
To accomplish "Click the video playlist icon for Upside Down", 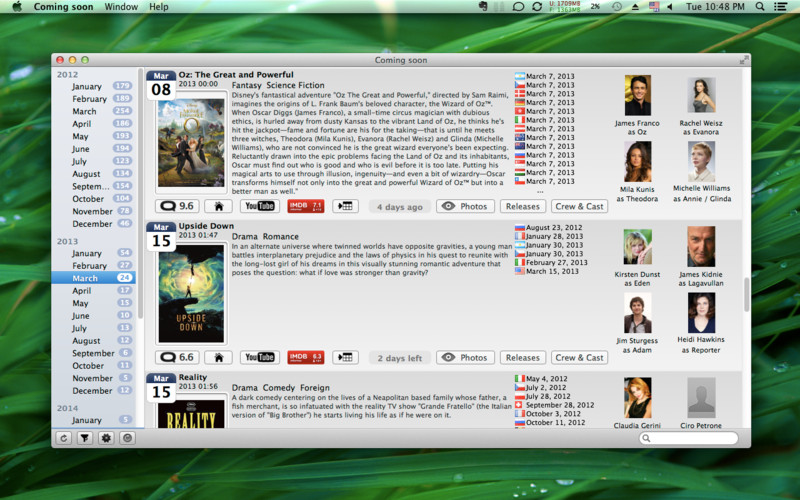I will point(345,357).
